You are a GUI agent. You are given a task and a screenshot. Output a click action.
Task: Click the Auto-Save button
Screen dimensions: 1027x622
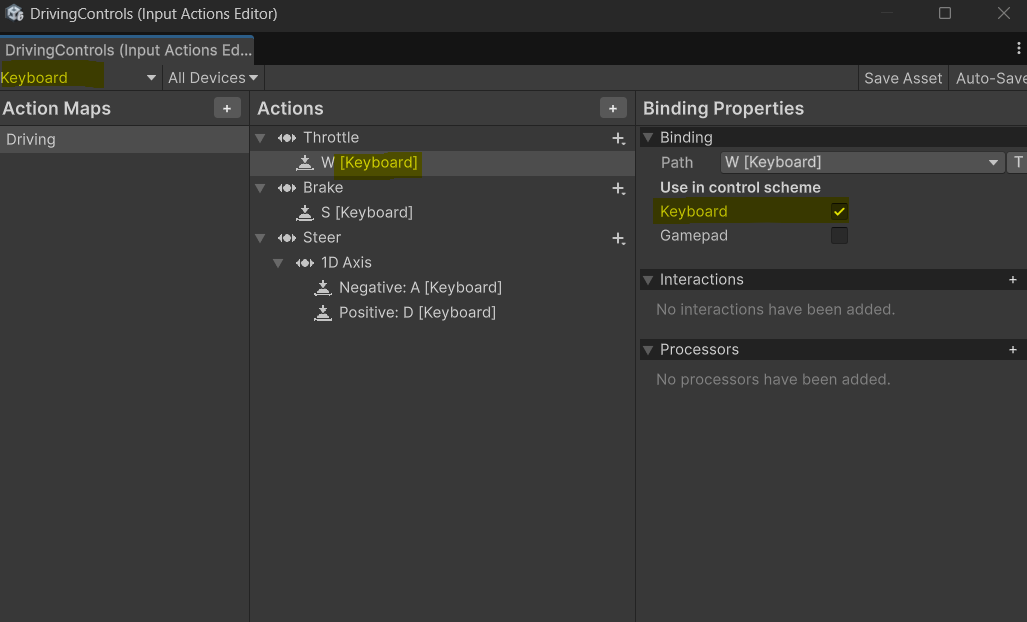[x=989, y=78]
